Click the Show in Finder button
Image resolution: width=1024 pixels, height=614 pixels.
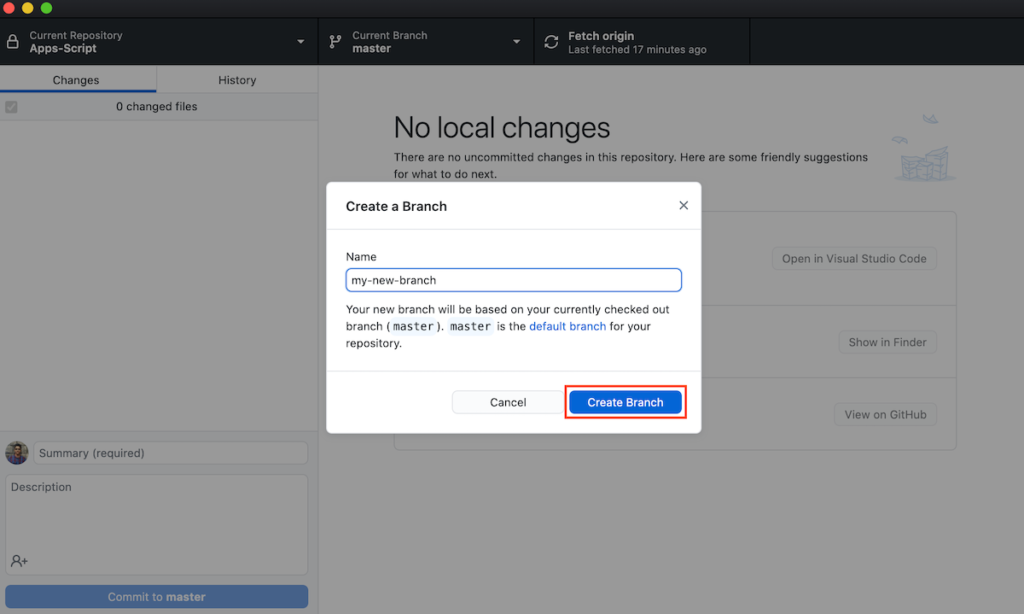click(888, 342)
